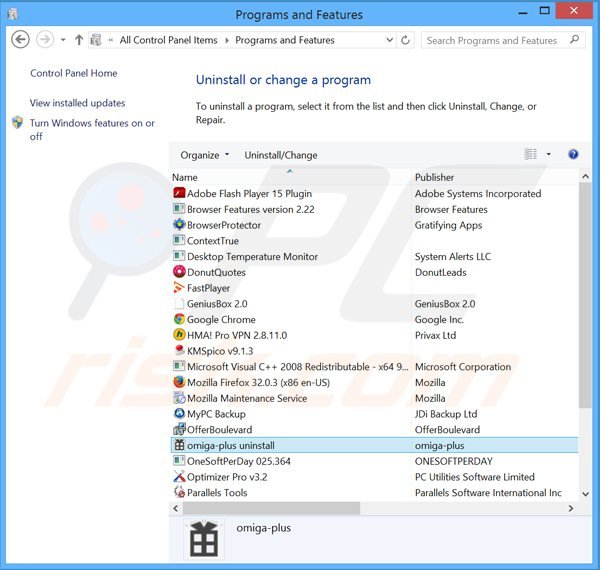
Task: Click All Control Panel Items breadcrumb
Action: click(168, 40)
